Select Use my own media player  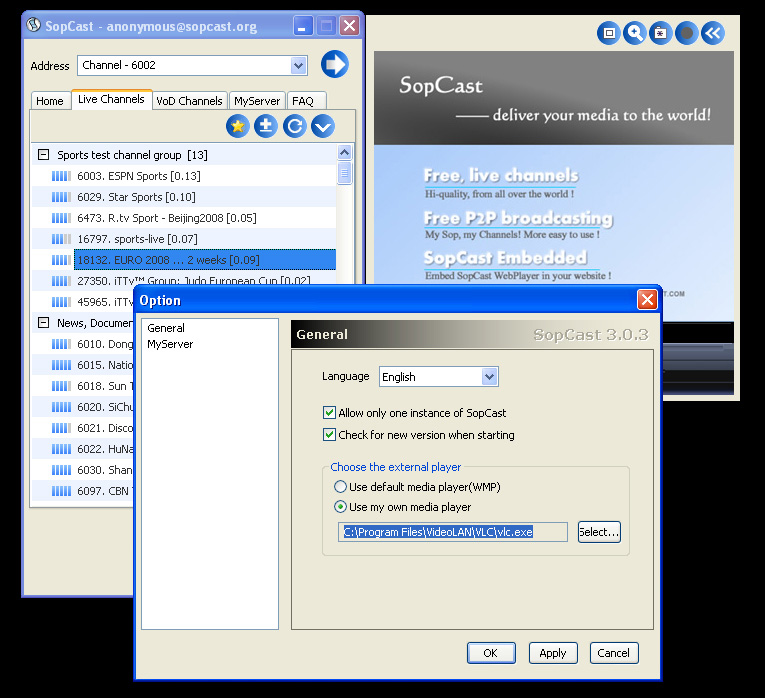[340, 507]
